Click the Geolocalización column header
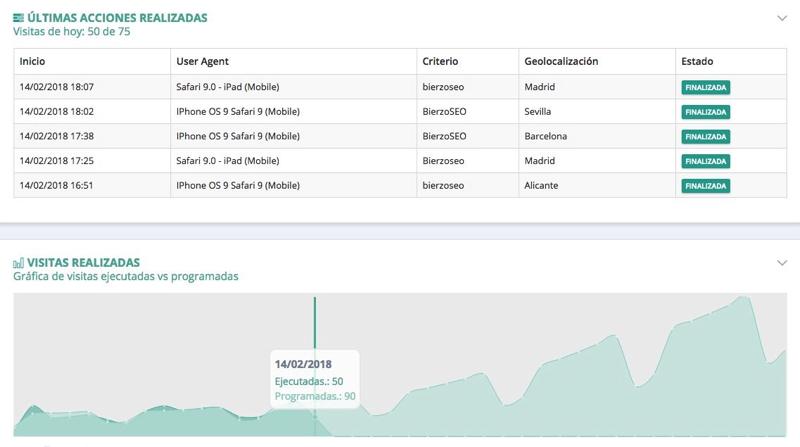Screen dimensions: 800x447 pos(561,61)
